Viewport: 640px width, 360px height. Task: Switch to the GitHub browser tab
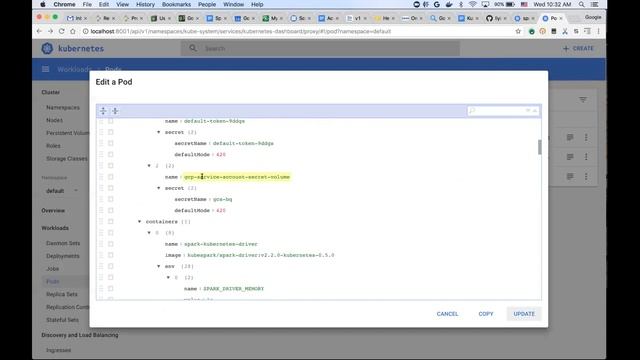coord(495,18)
